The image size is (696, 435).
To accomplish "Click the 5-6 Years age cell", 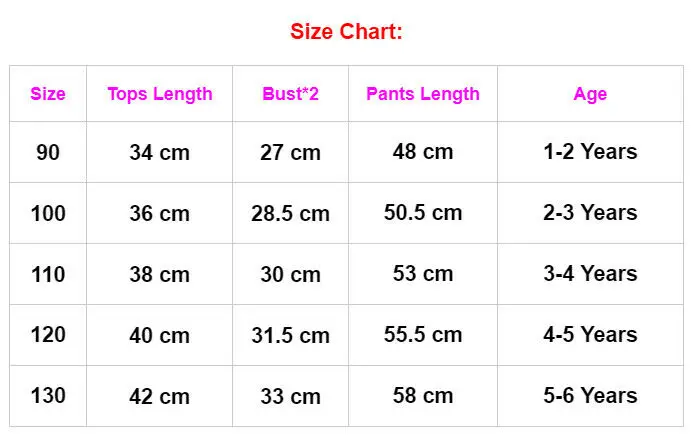I will pos(590,395).
